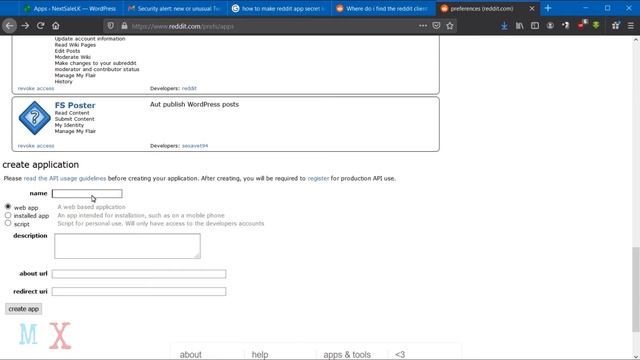
Task: Open the FS Poster app title link
Action: [x=75, y=105]
